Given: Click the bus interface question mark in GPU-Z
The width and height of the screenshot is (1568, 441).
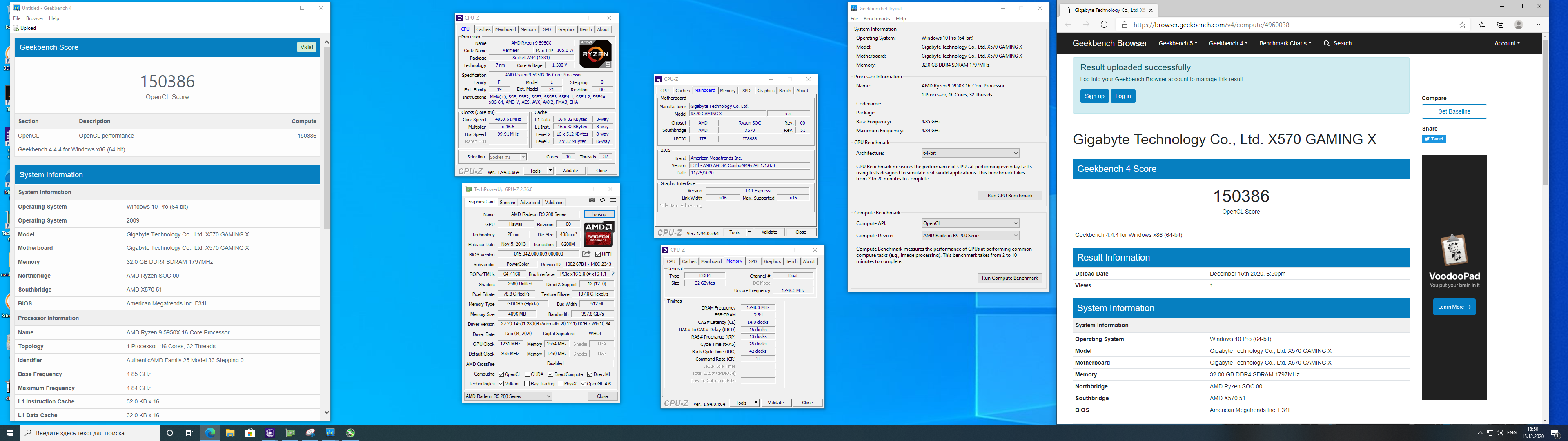Looking at the screenshot, I should pyautogui.click(x=613, y=274).
